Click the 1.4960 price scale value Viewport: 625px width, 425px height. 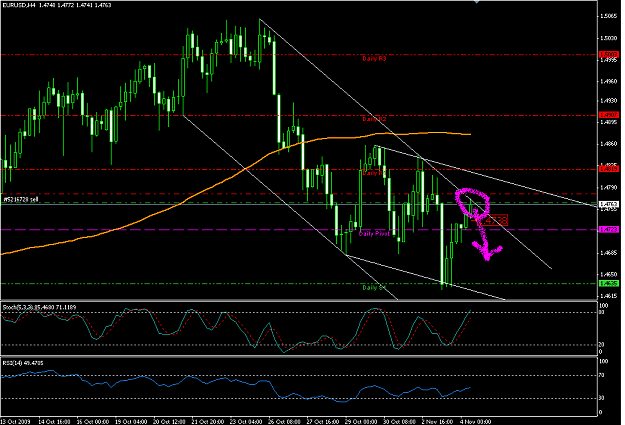[609, 81]
